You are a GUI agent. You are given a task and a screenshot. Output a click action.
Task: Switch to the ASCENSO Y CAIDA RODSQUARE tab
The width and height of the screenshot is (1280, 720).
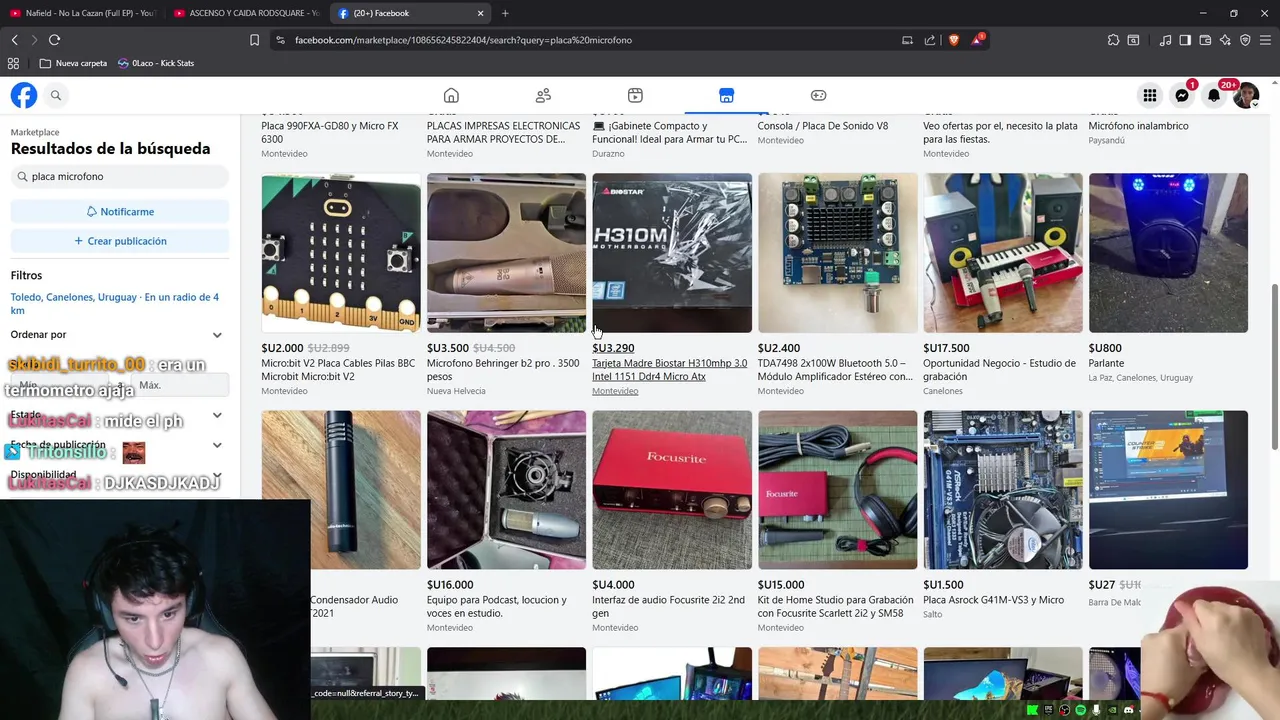246,13
